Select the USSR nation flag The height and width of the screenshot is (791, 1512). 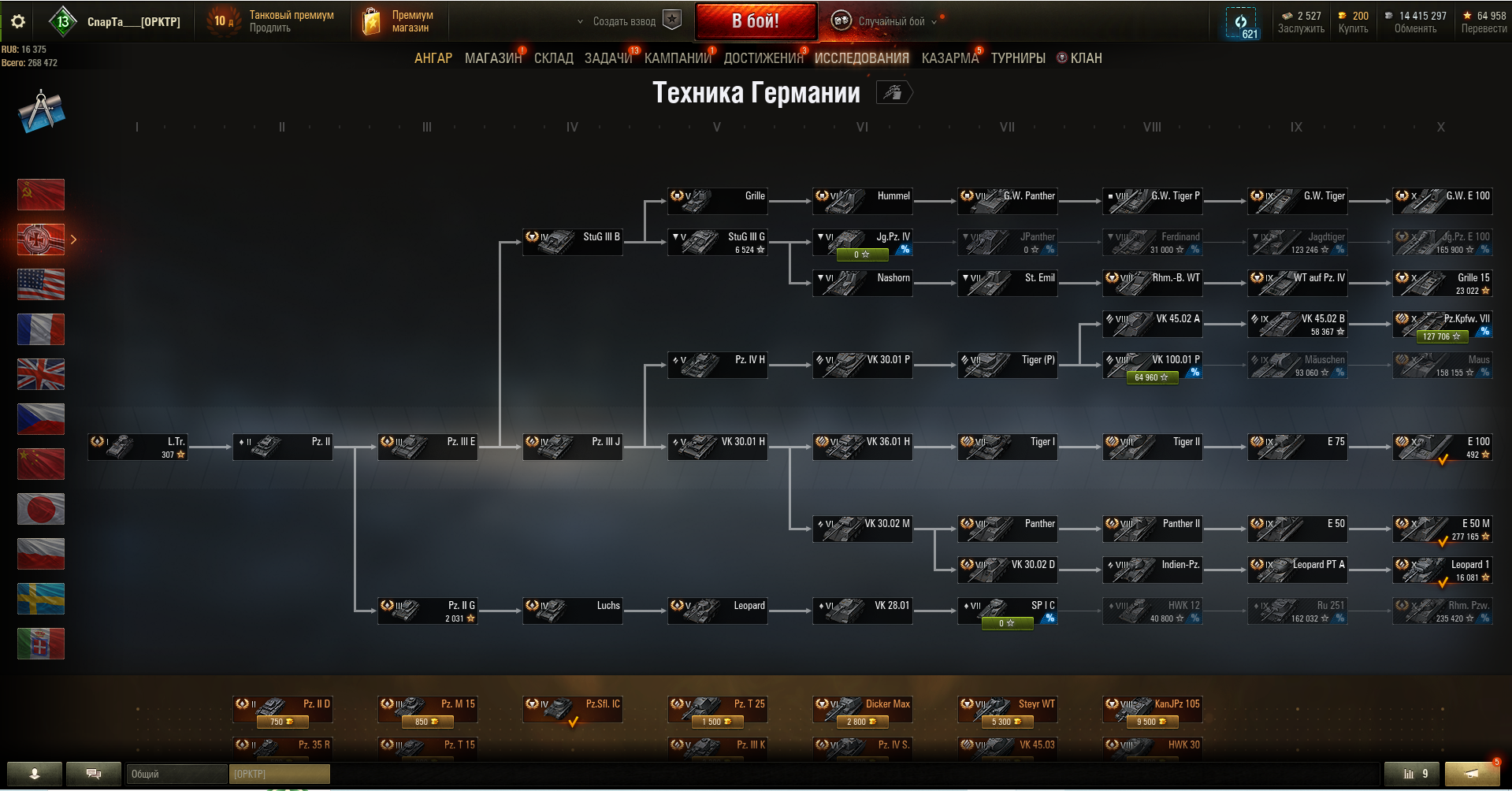(x=41, y=195)
